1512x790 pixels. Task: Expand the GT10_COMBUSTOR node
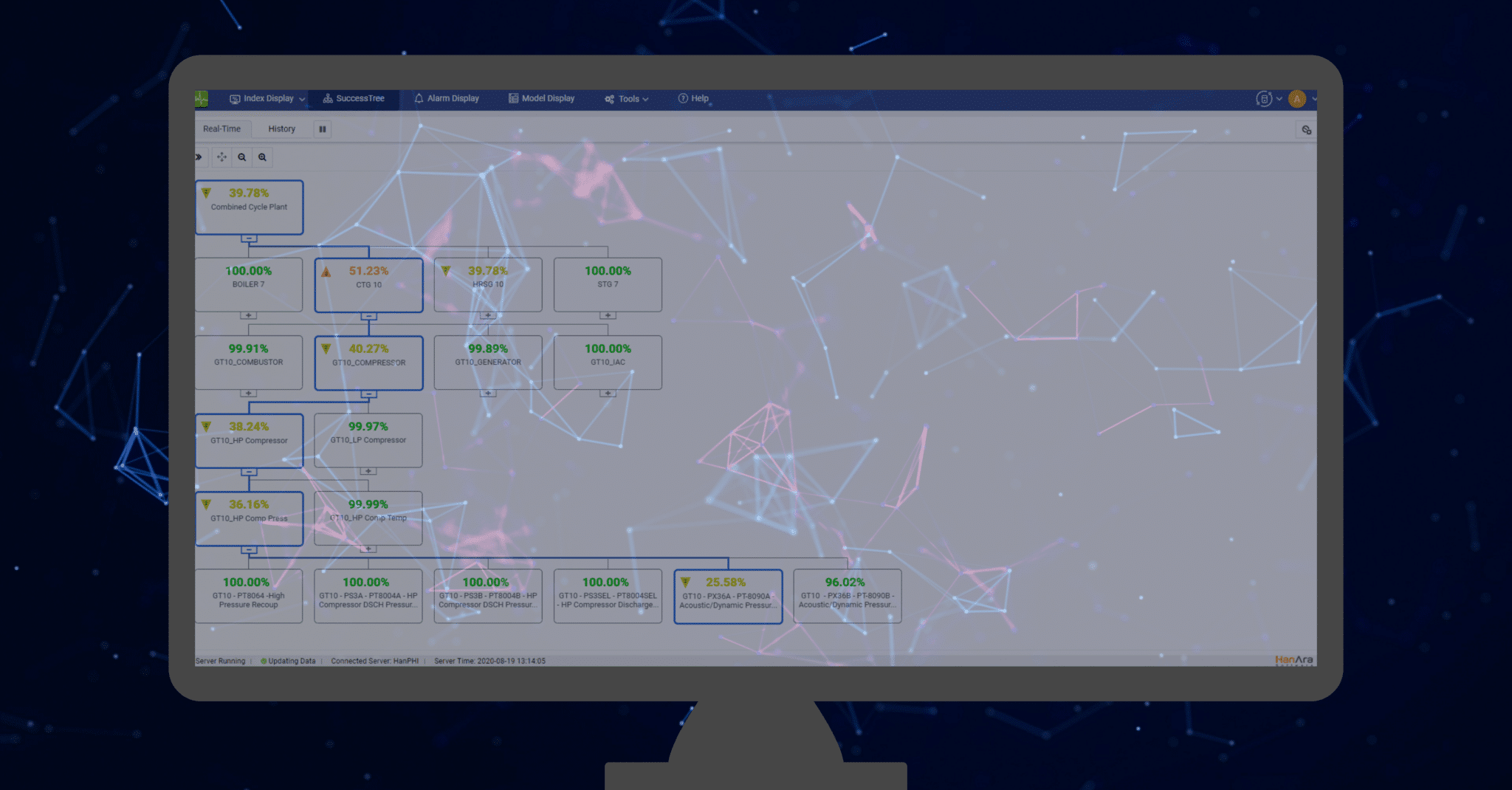point(249,394)
